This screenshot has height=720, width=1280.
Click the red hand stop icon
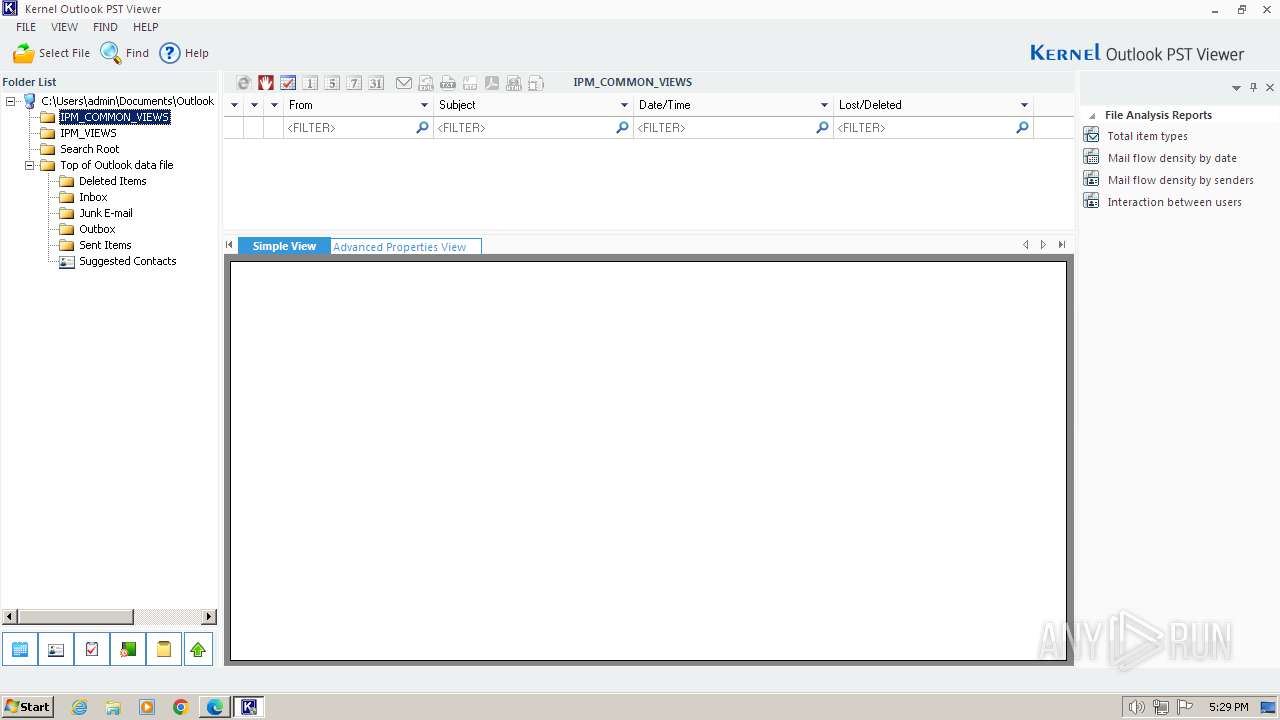tap(266, 83)
